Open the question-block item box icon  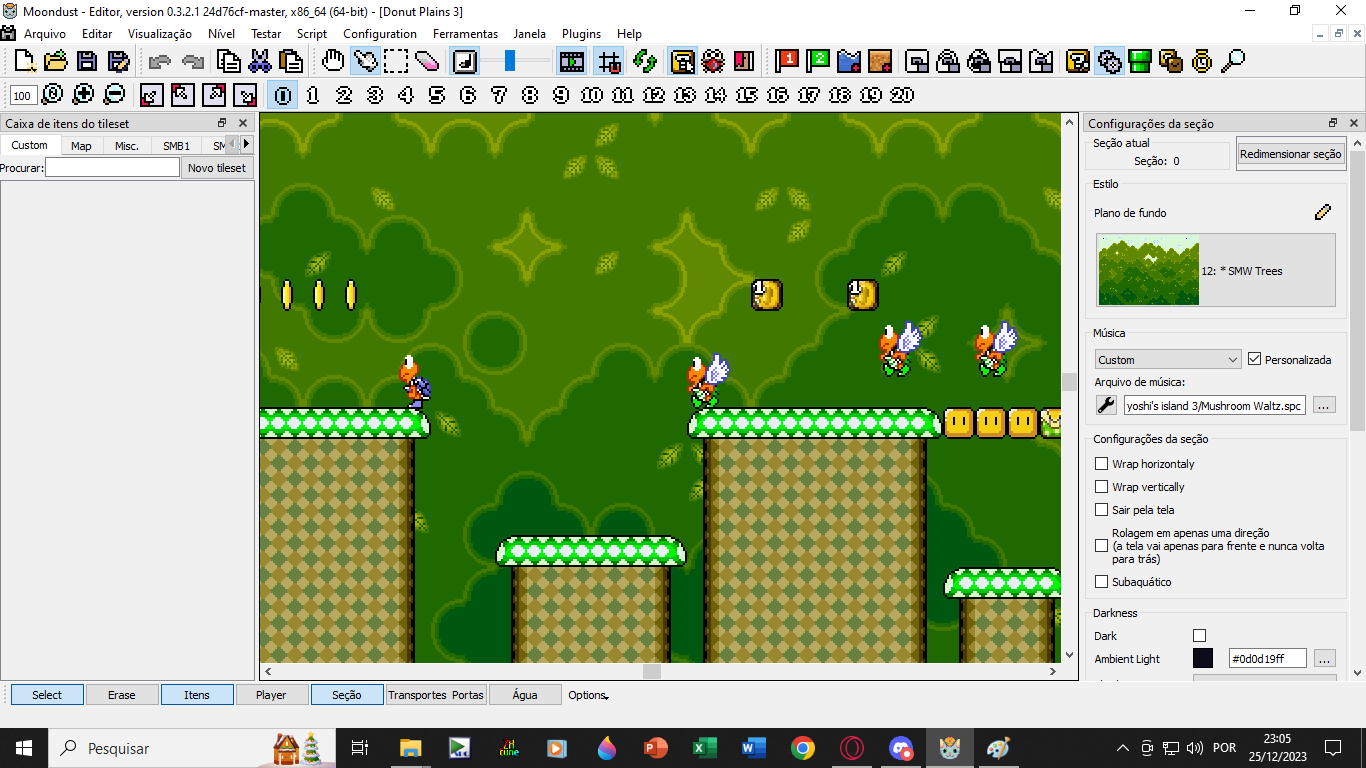[x=1078, y=61]
